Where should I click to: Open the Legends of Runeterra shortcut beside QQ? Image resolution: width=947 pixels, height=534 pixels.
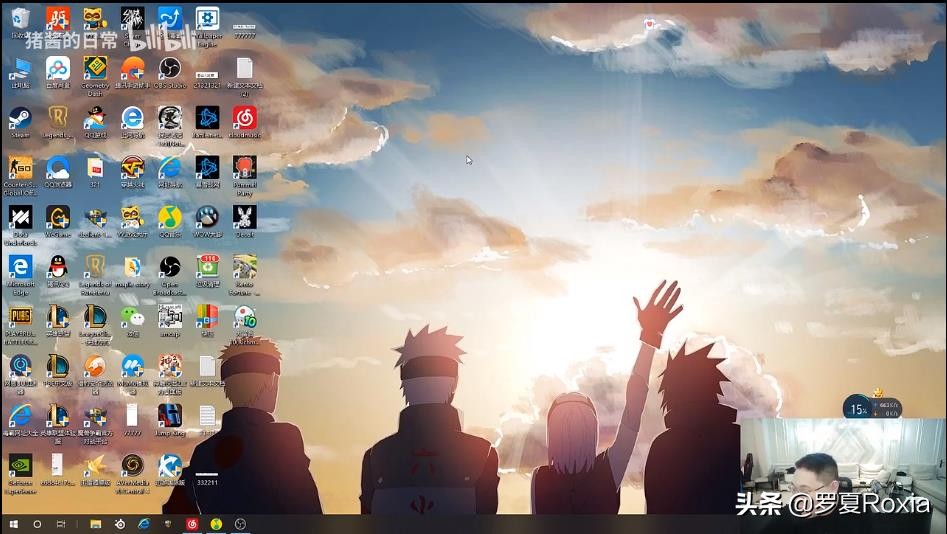[95, 266]
